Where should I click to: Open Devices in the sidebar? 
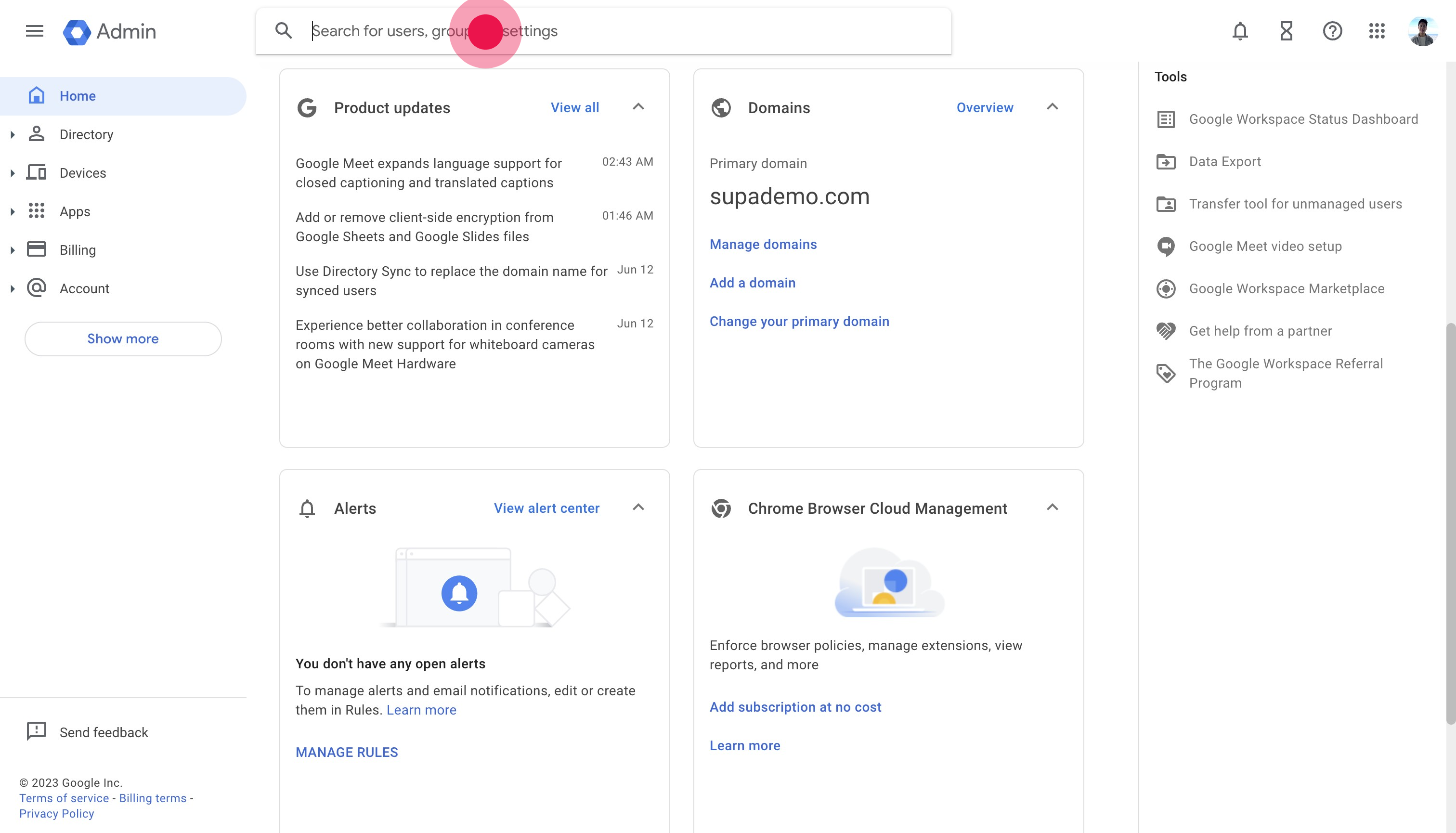(123, 173)
